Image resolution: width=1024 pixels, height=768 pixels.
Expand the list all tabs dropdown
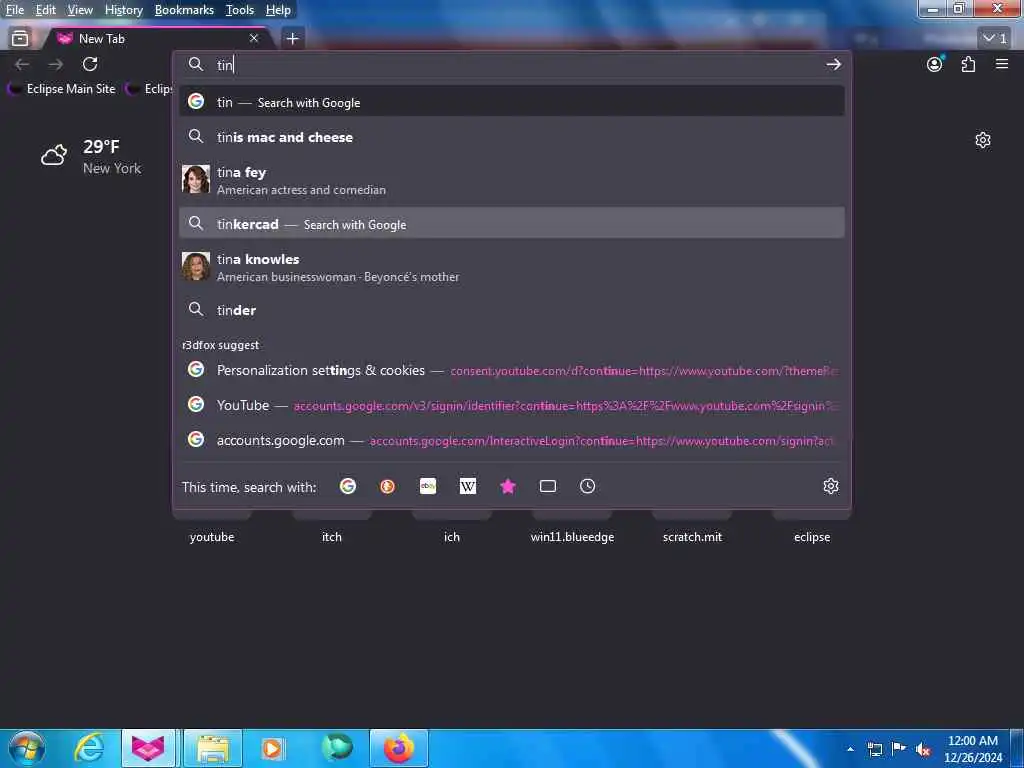pyautogui.click(x=995, y=39)
